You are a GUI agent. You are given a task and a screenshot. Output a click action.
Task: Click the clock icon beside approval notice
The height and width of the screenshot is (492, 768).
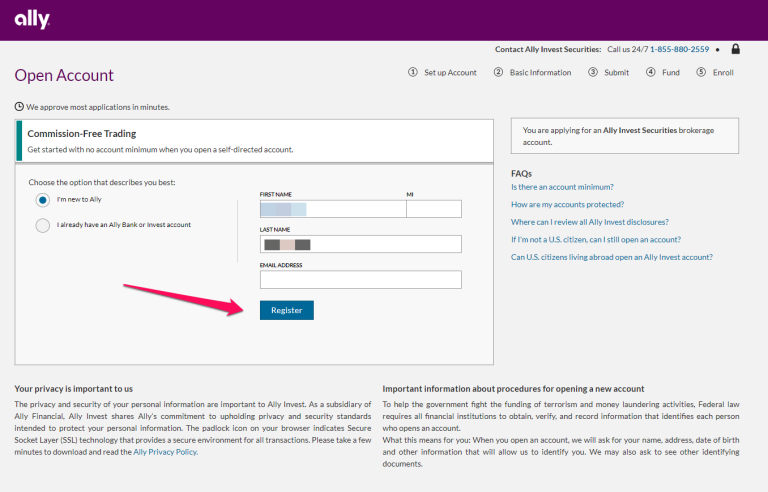tap(19, 107)
